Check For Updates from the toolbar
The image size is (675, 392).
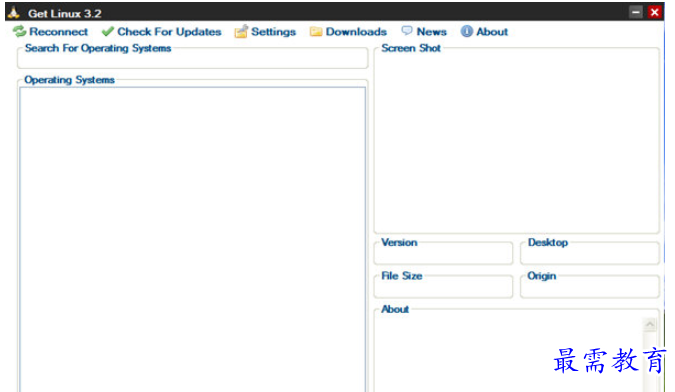point(161,31)
